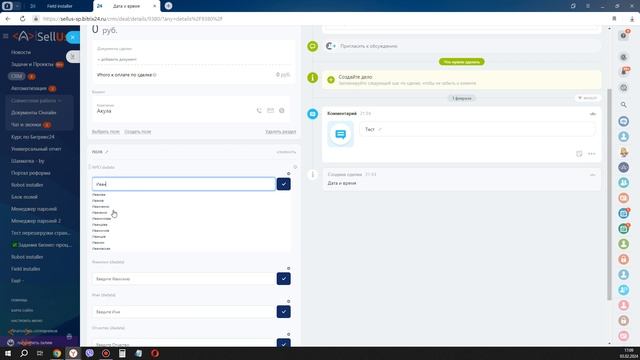
Task: Open Задачи и Проекты in left menu
Action: tap(32, 64)
